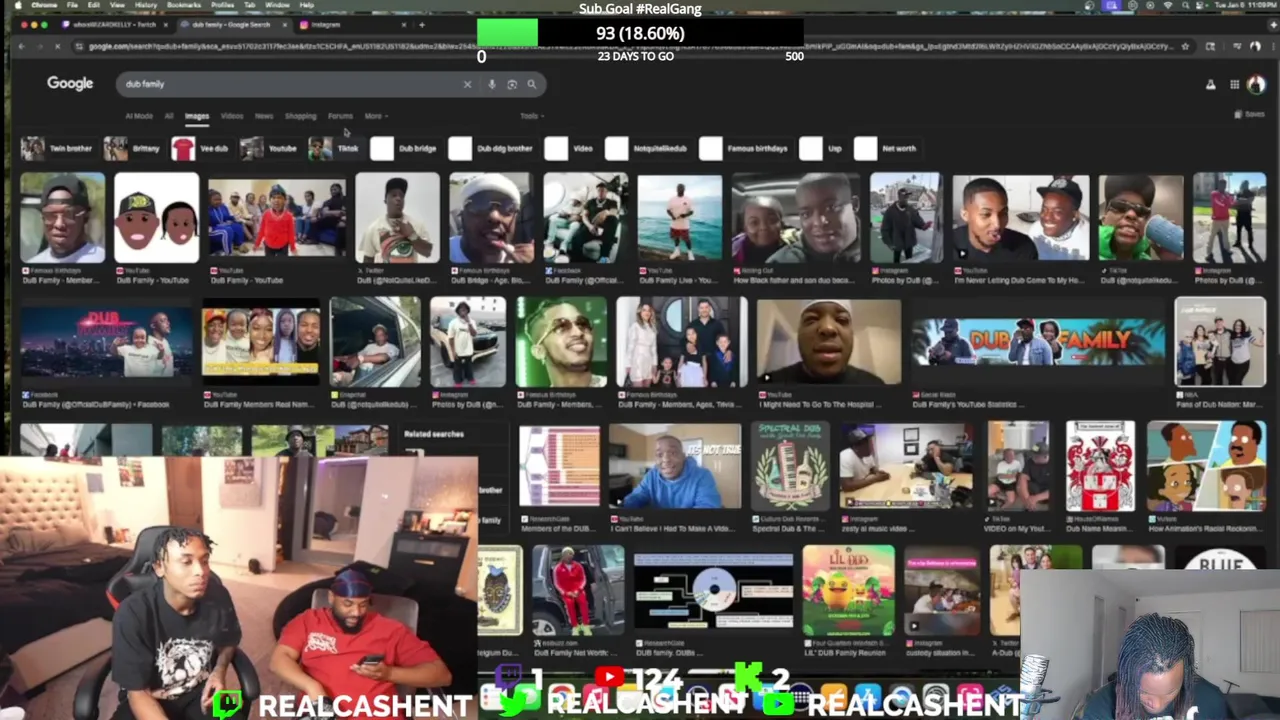This screenshot has width=1280, height=720.
Task: Click the address bar URL
Action: click(x=630, y=46)
